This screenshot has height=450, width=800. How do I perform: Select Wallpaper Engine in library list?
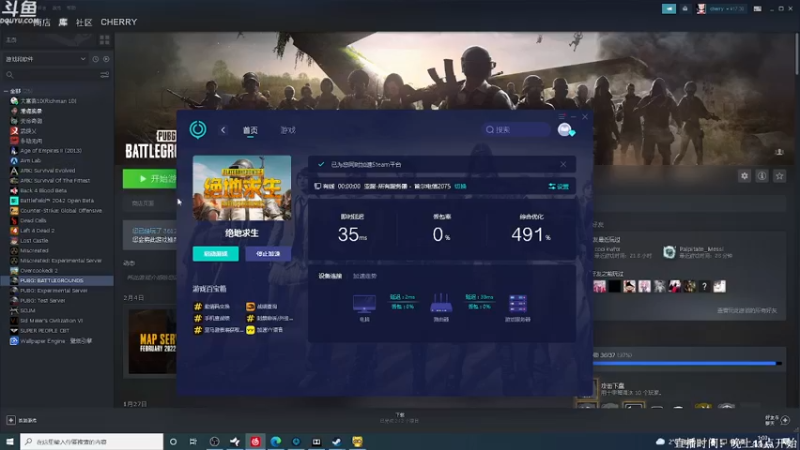[57, 341]
